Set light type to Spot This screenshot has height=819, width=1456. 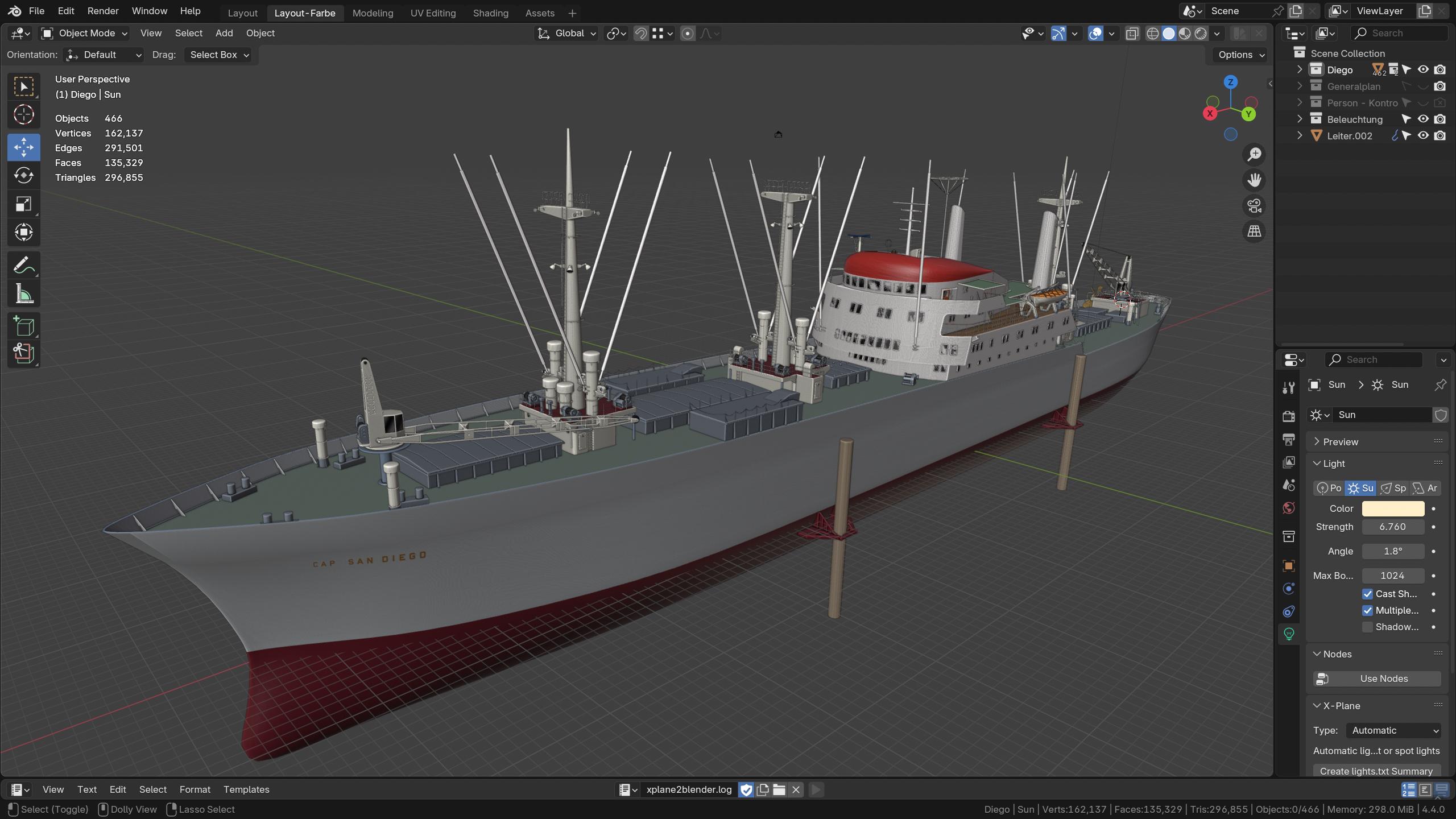(x=1393, y=488)
